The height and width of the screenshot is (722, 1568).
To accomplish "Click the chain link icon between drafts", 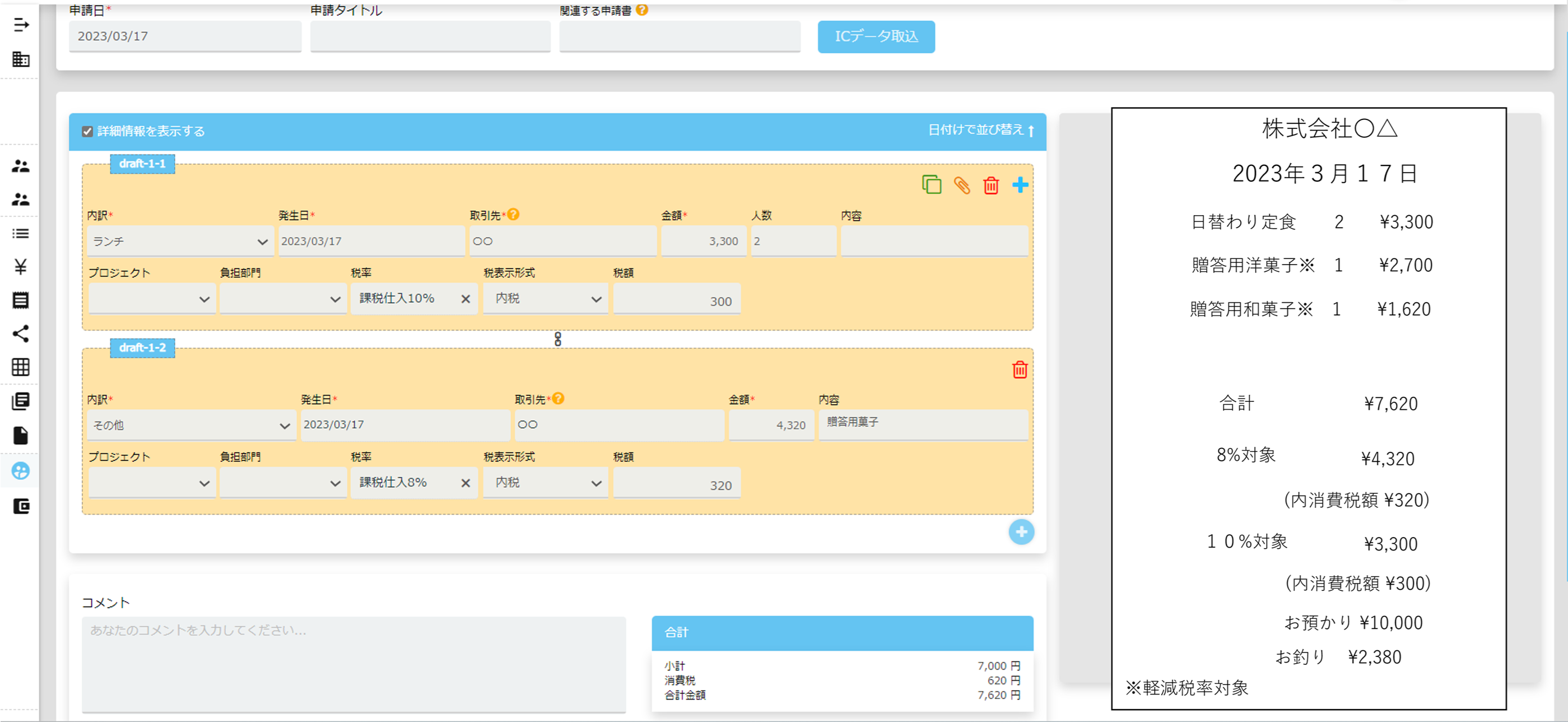I will click(x=557, y=339).
